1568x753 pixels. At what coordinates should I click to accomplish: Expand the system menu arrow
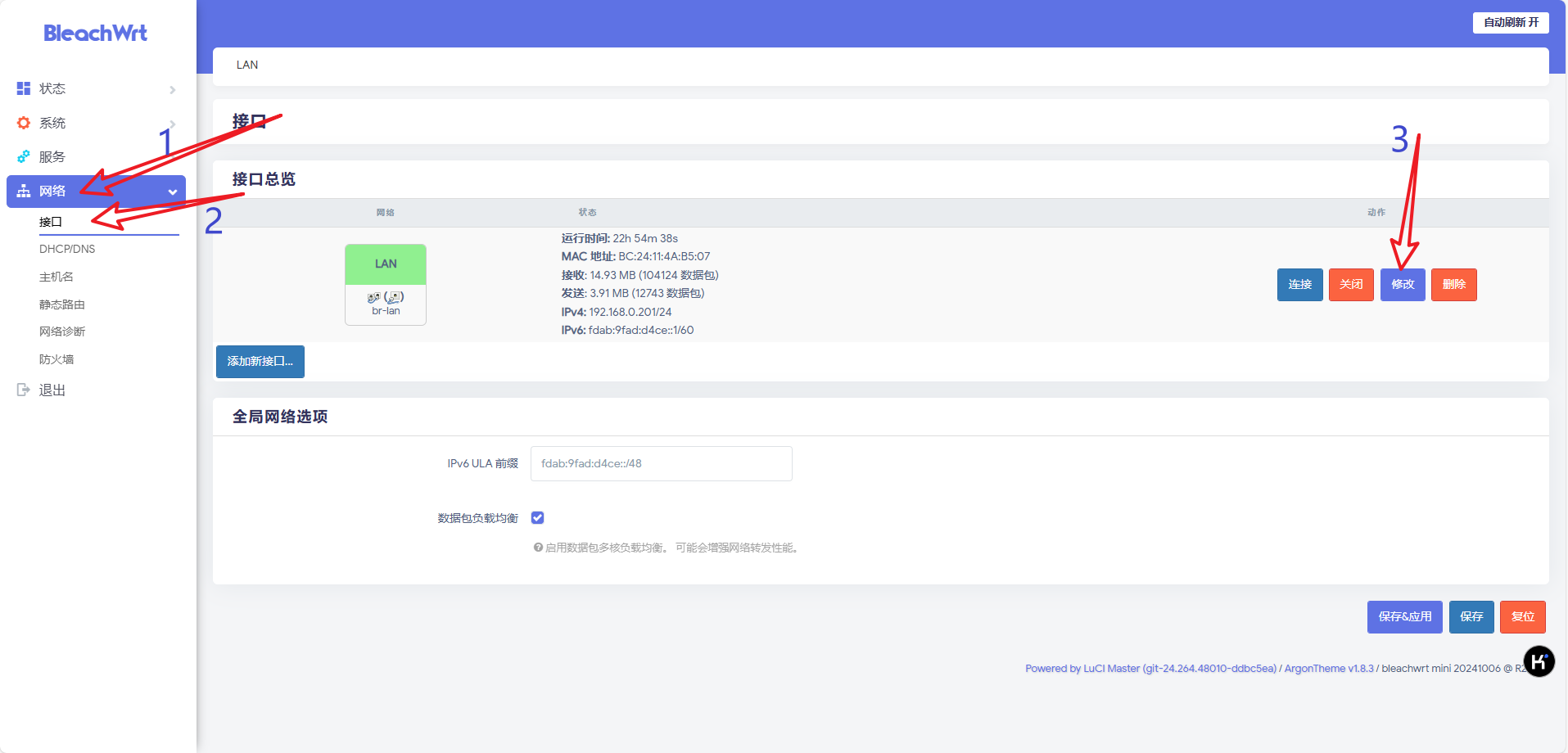point(173,124)
